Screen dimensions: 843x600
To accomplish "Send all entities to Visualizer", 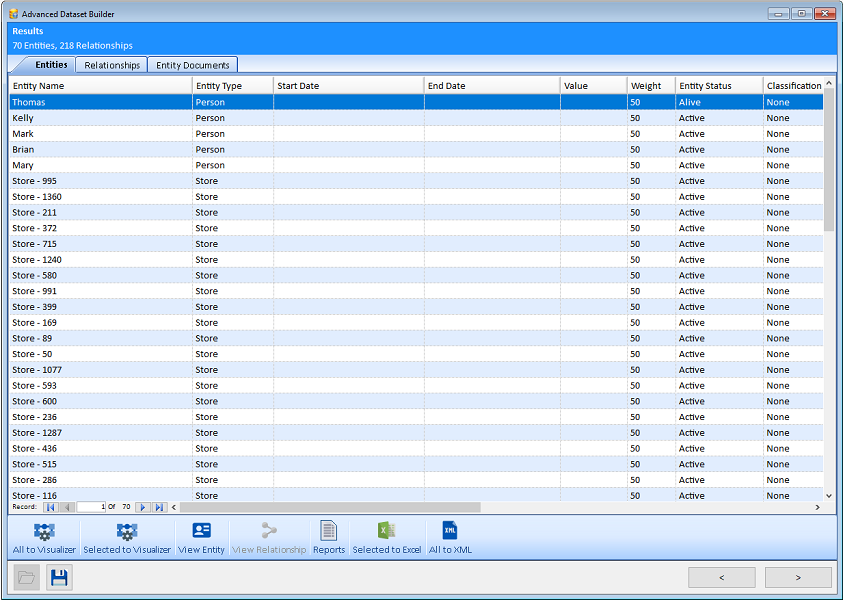I will click(x=44, y=538).
